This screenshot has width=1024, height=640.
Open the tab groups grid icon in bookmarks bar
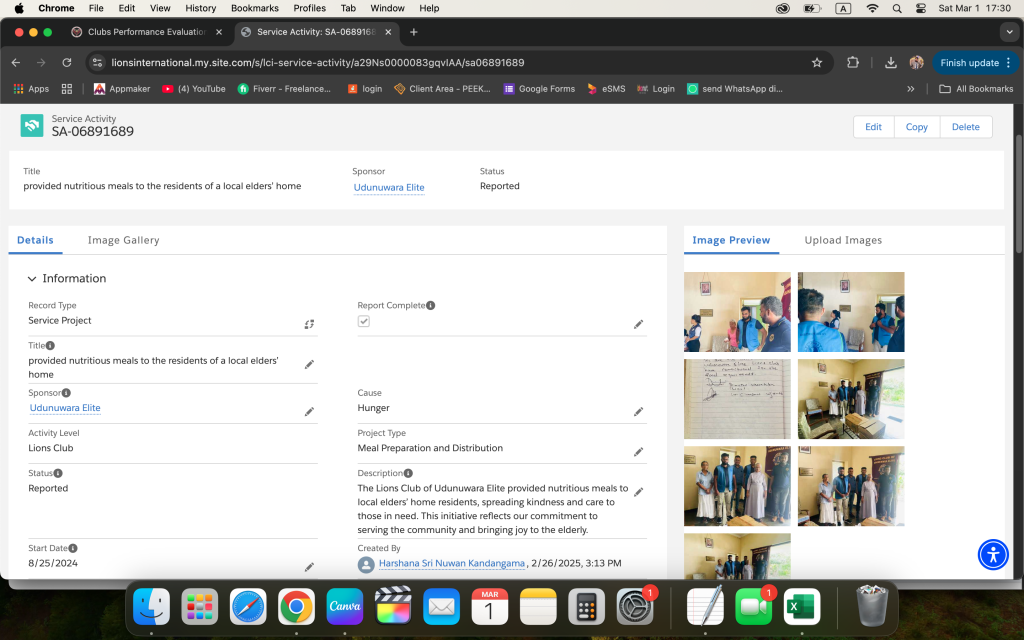coord(67,89)
